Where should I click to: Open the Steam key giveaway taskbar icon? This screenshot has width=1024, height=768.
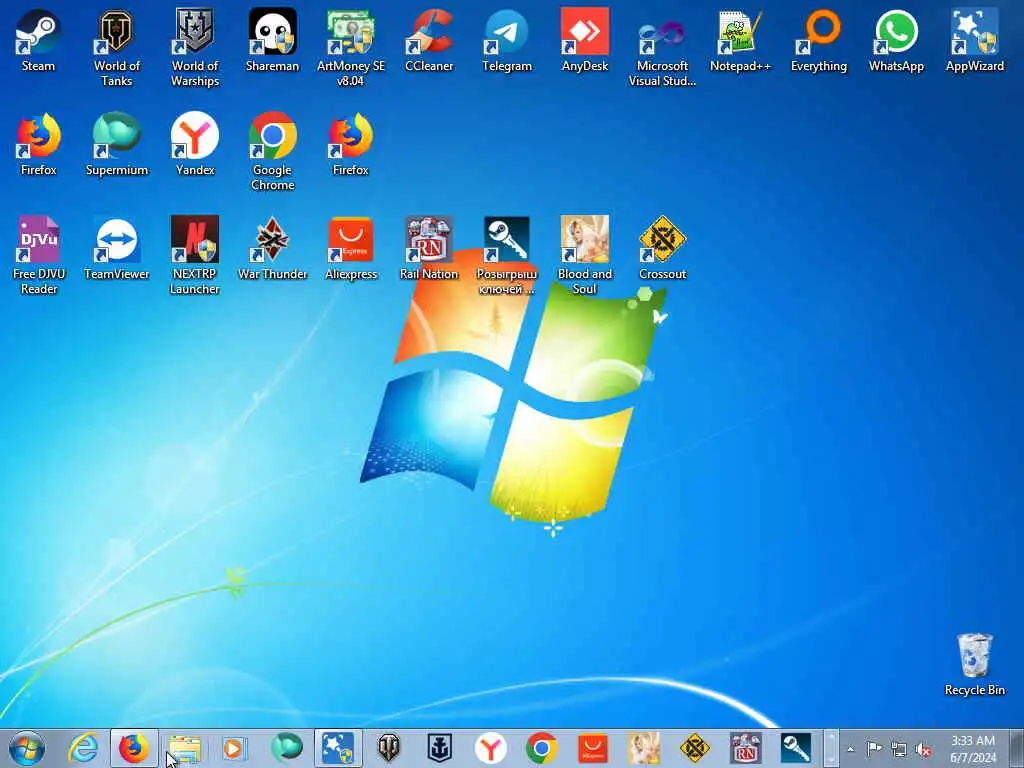click(796, 748)
